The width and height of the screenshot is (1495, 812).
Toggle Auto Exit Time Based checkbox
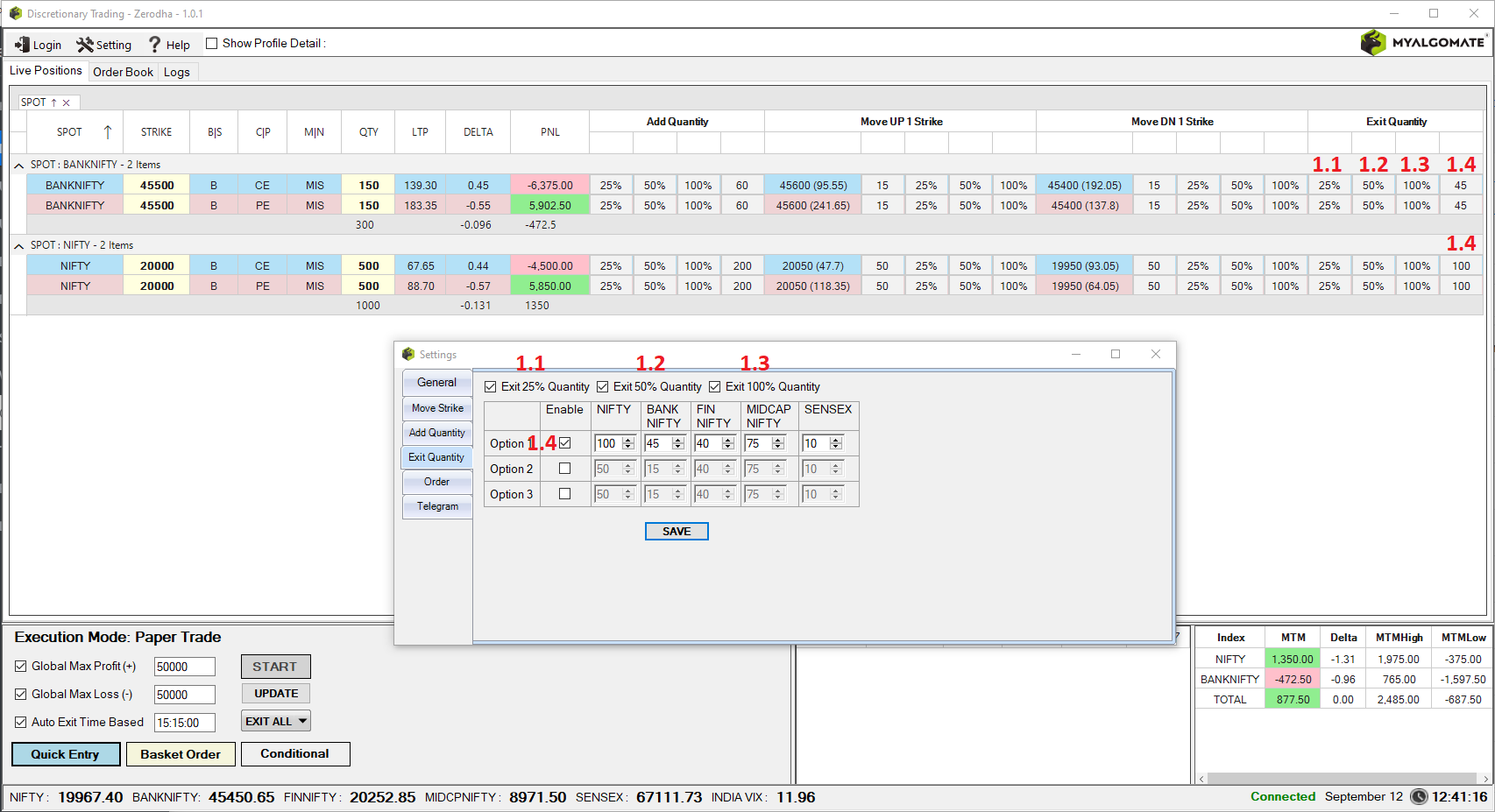[21, 723]
